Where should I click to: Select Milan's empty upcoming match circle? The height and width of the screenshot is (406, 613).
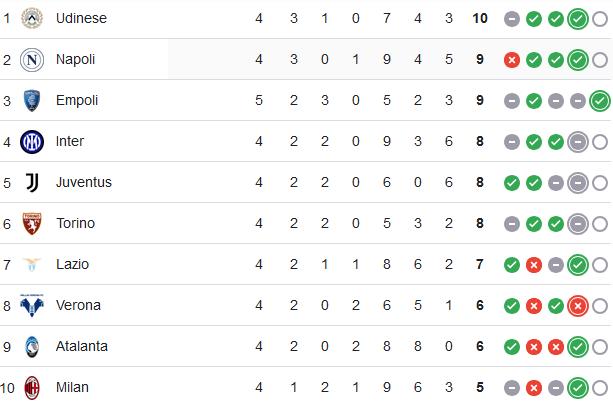[600, 388]
